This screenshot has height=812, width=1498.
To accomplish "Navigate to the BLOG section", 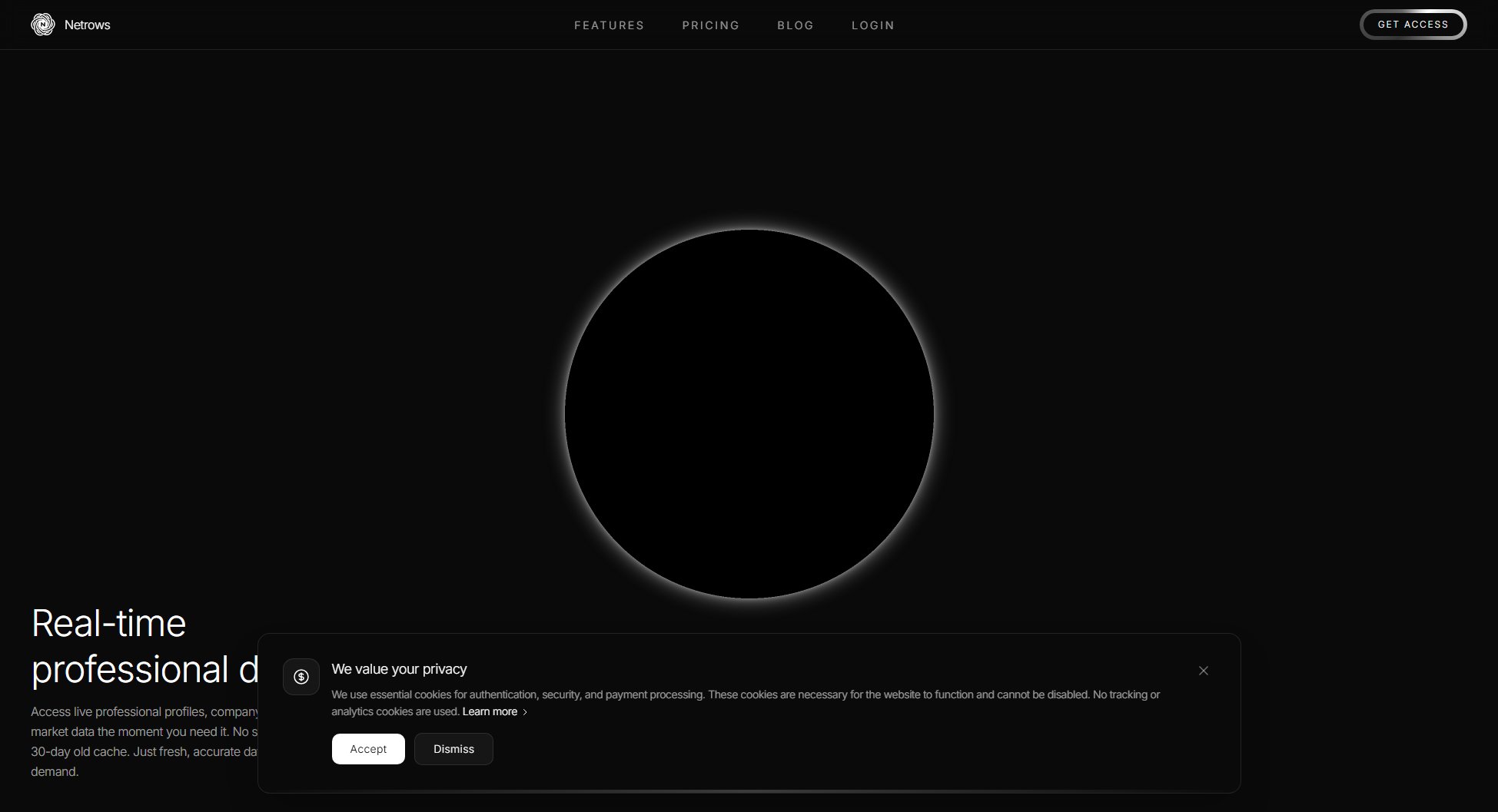I will click(x=796, y=25).
